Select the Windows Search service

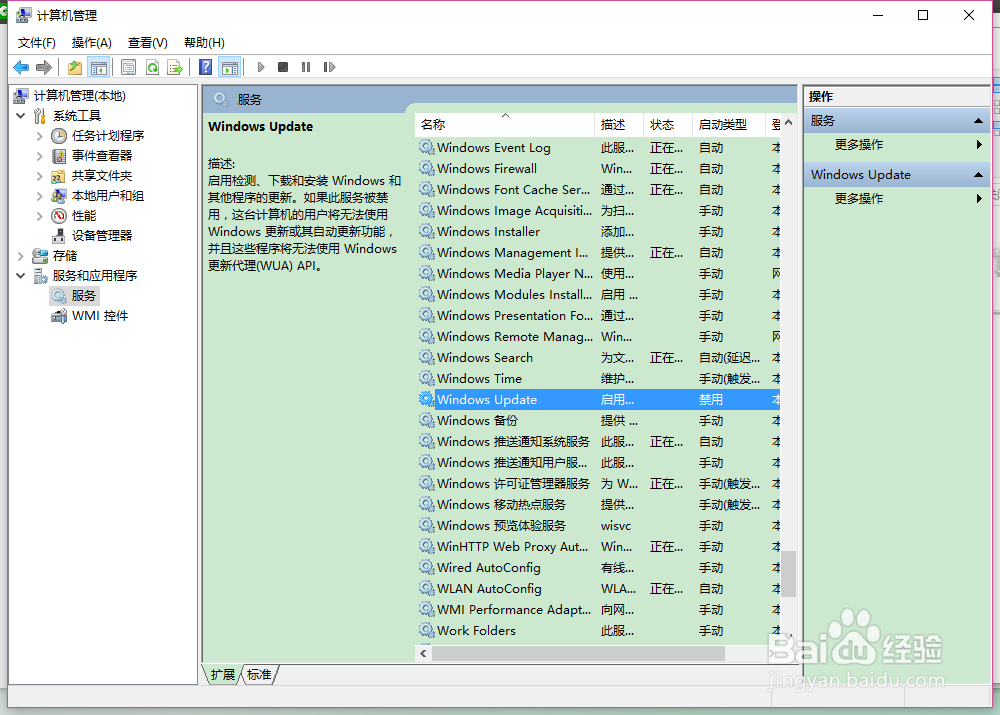[485, 358]
